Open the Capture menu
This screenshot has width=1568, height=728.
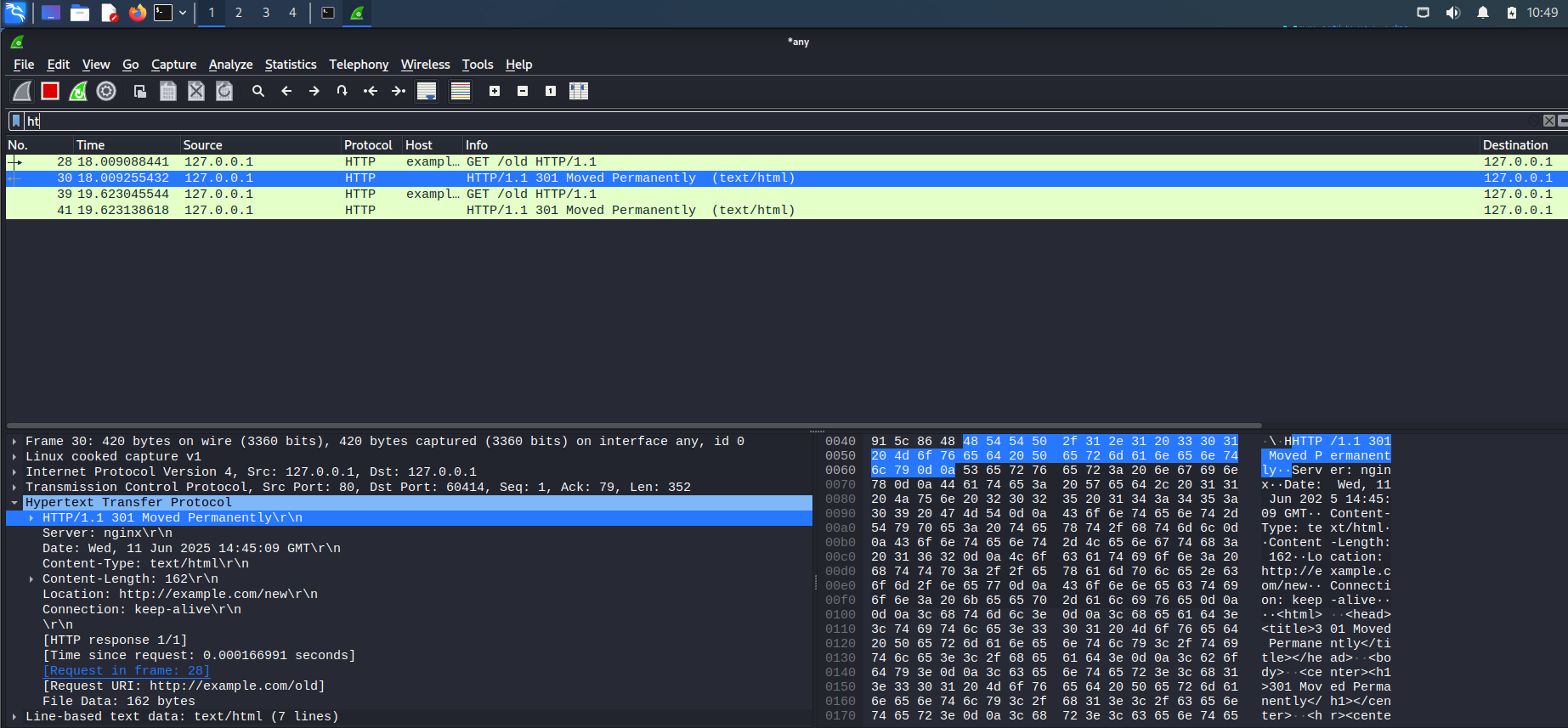pyautogui.click(x=173, y=65)
